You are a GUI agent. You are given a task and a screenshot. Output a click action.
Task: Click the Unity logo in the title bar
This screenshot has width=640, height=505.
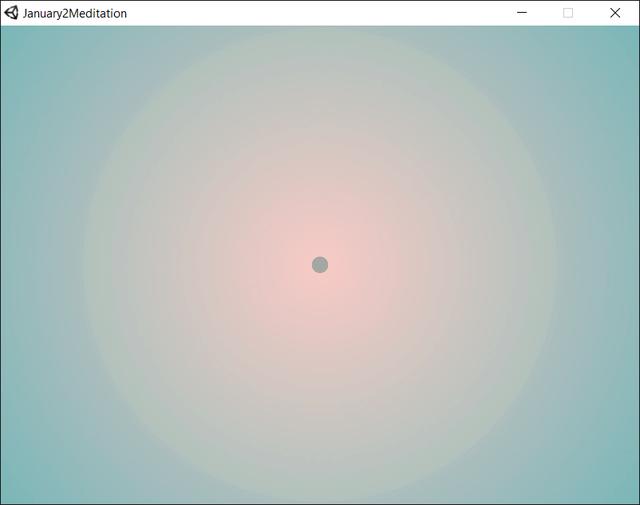11,13
